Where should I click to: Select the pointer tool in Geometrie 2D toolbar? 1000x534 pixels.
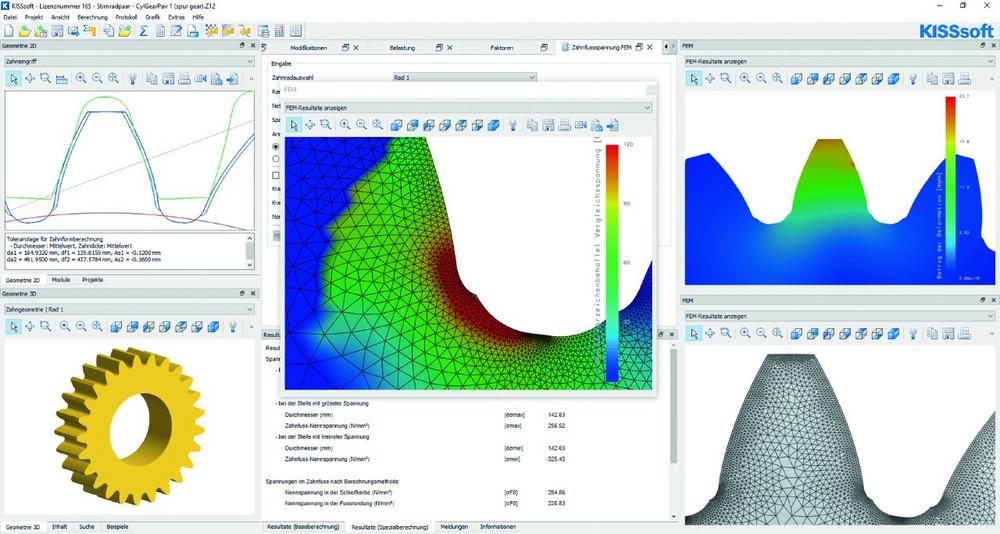13,78
